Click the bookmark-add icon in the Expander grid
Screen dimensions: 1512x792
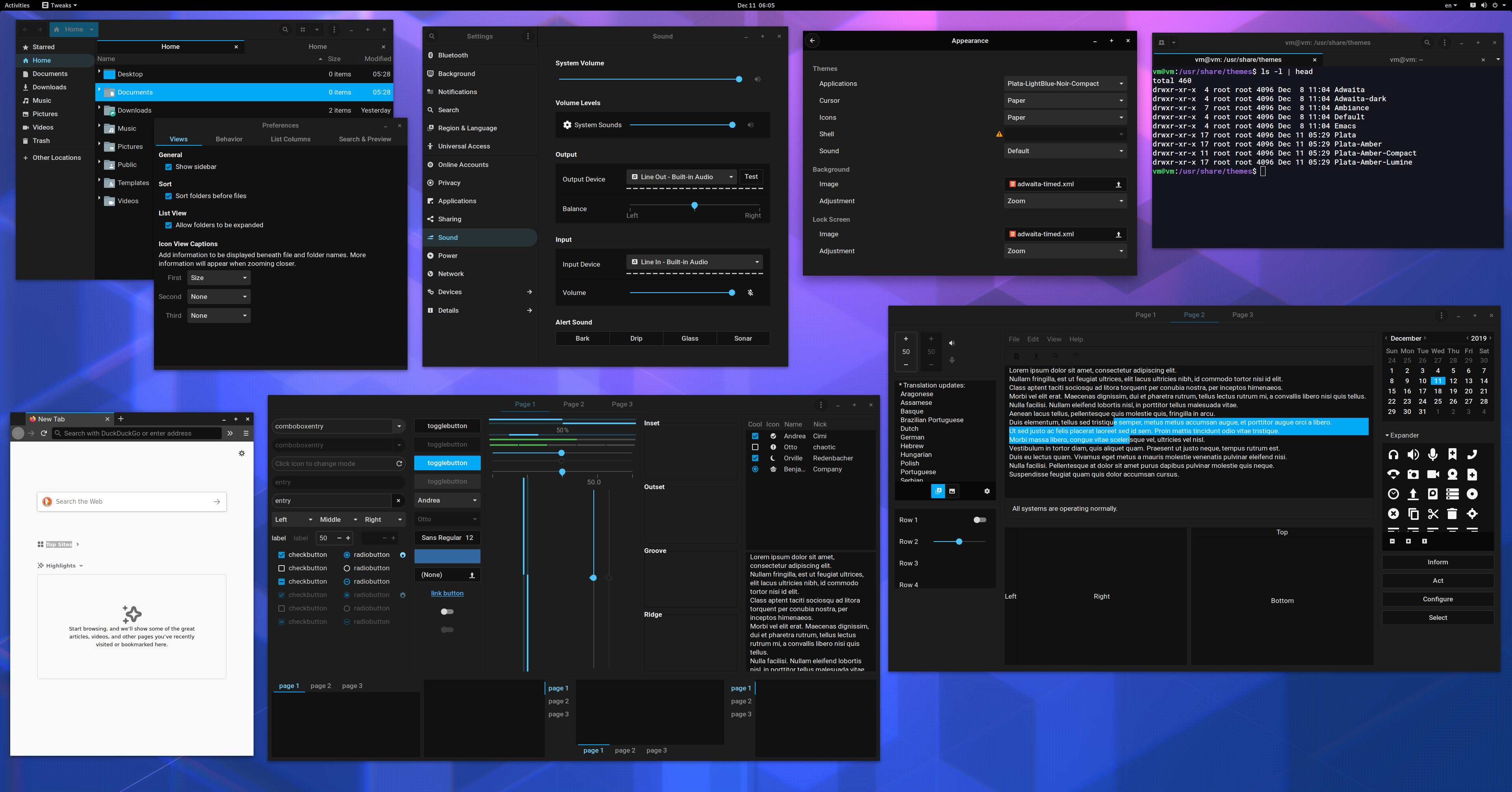[x=1452, y=454]
